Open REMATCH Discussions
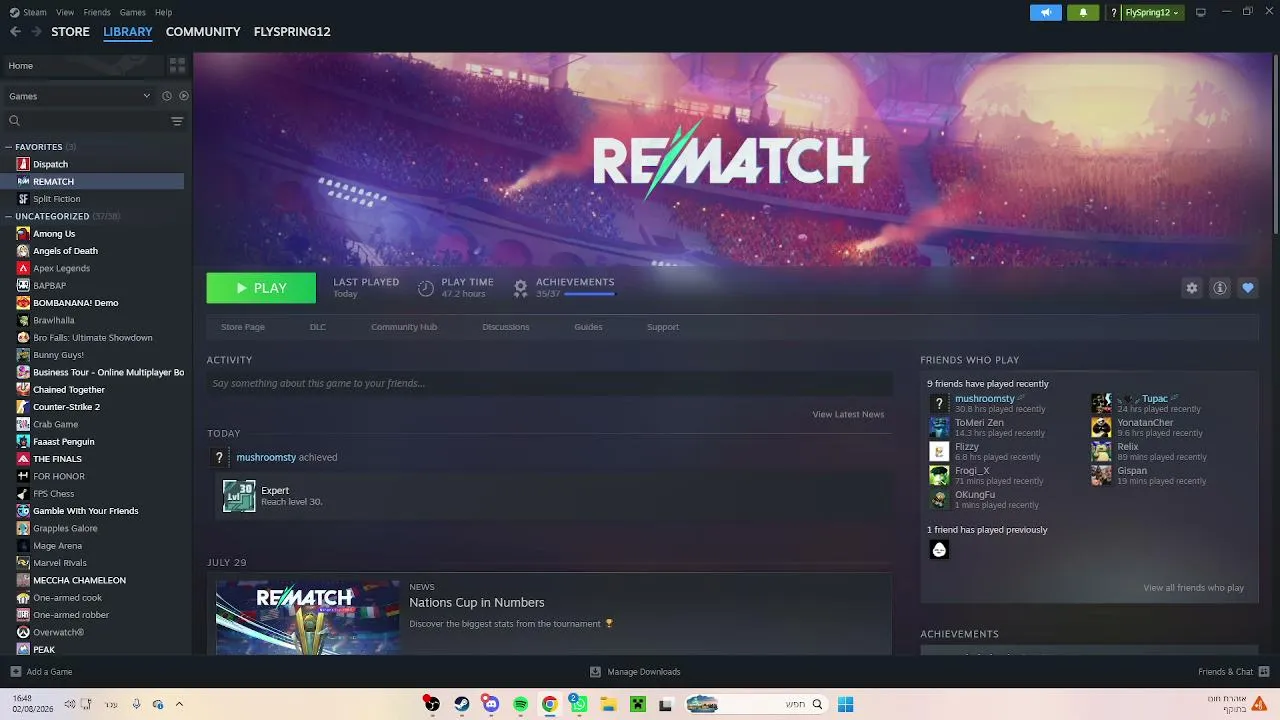 pyautogui.click(x=506, y=327)
